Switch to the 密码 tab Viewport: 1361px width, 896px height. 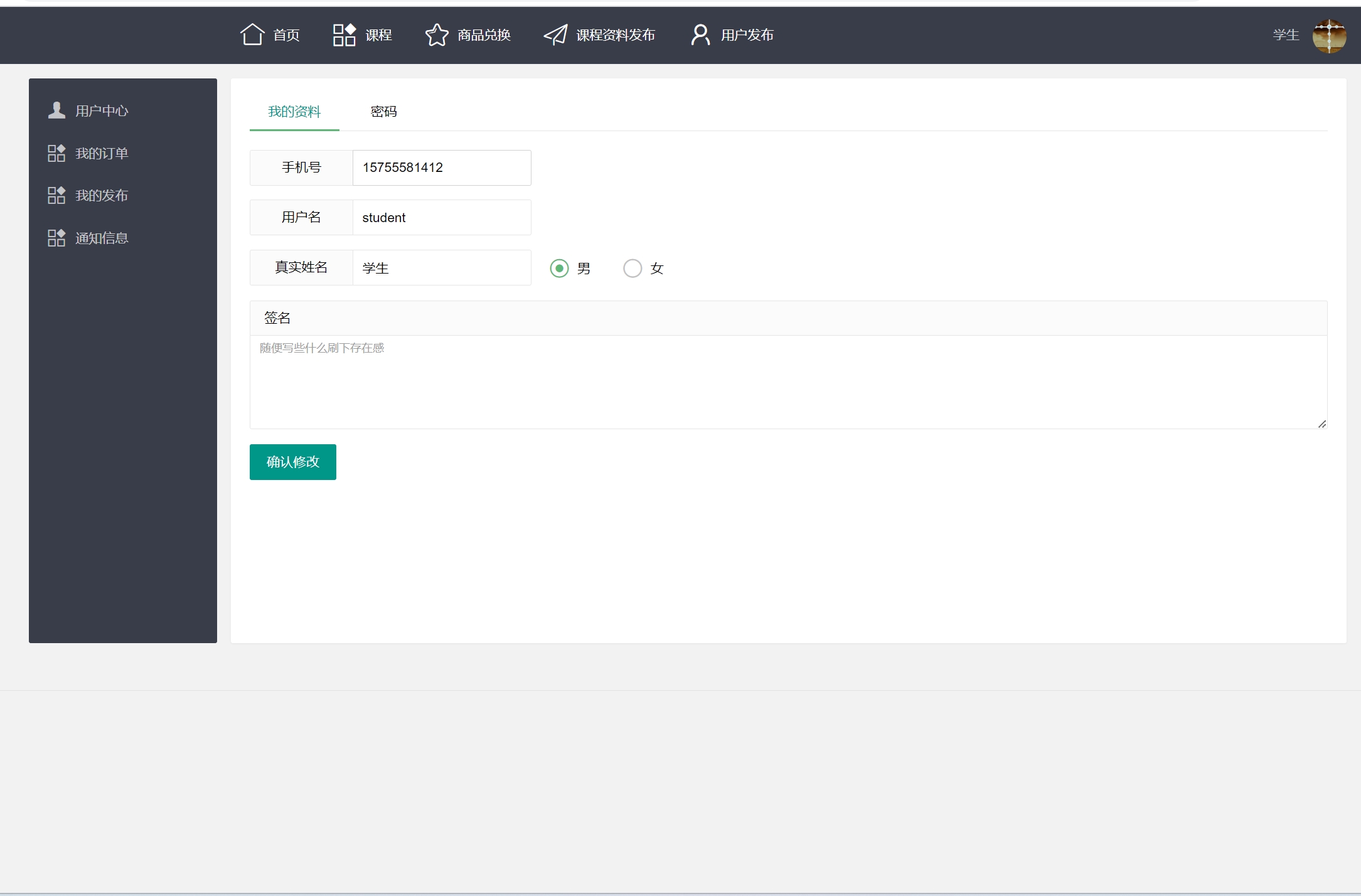click(383, 112)
